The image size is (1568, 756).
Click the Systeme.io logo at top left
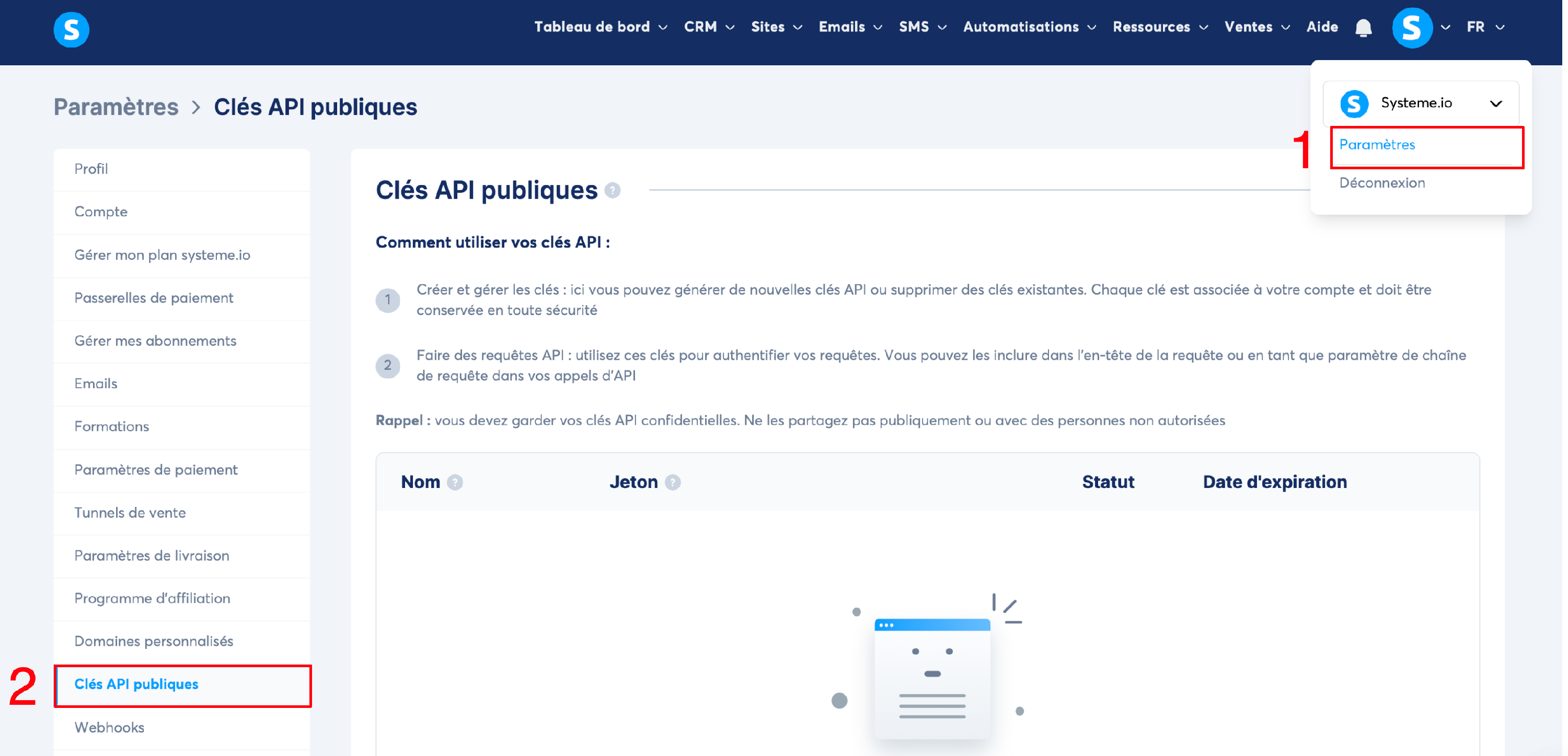[x=71, y=29]
